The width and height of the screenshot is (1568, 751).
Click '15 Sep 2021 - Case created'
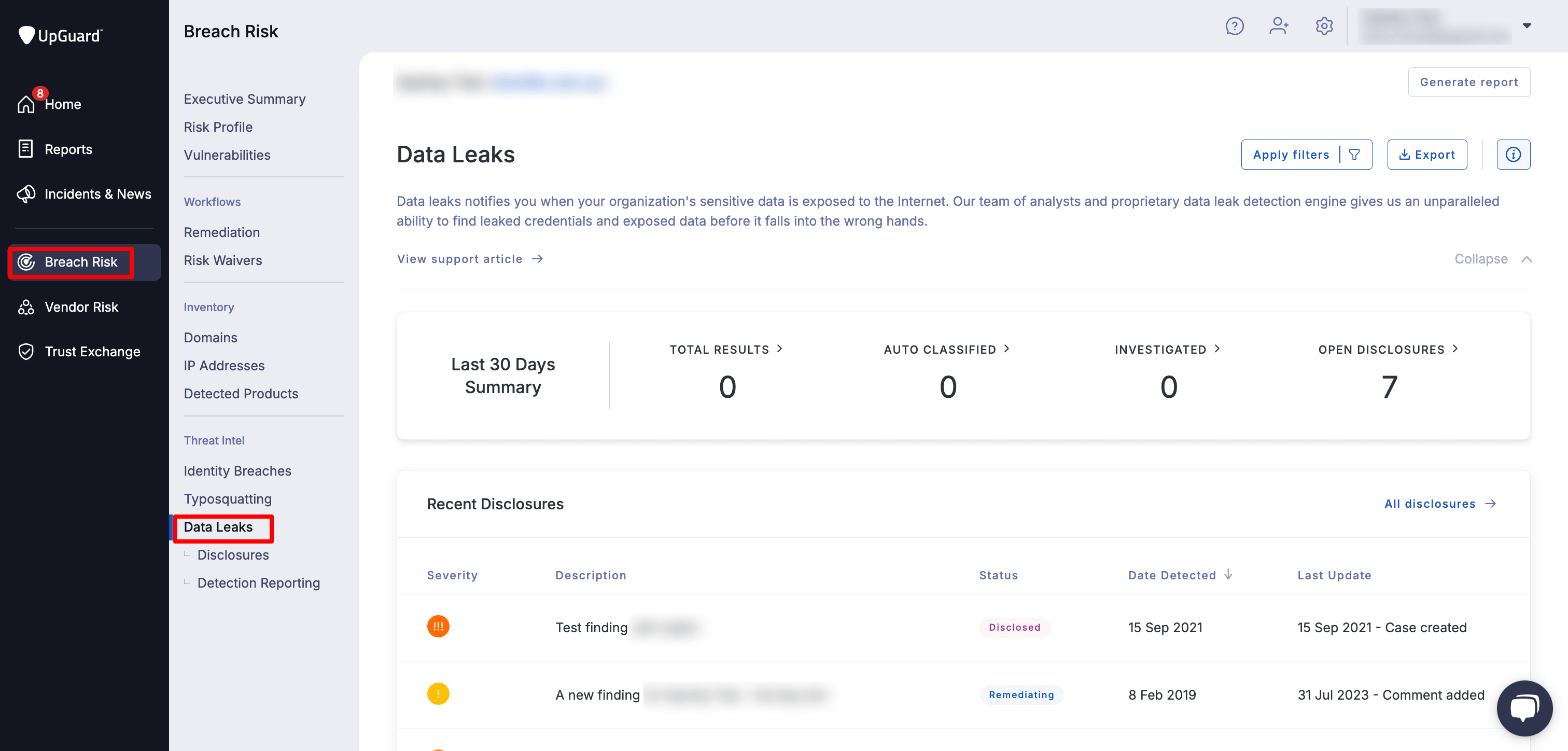pos(1382,628)
